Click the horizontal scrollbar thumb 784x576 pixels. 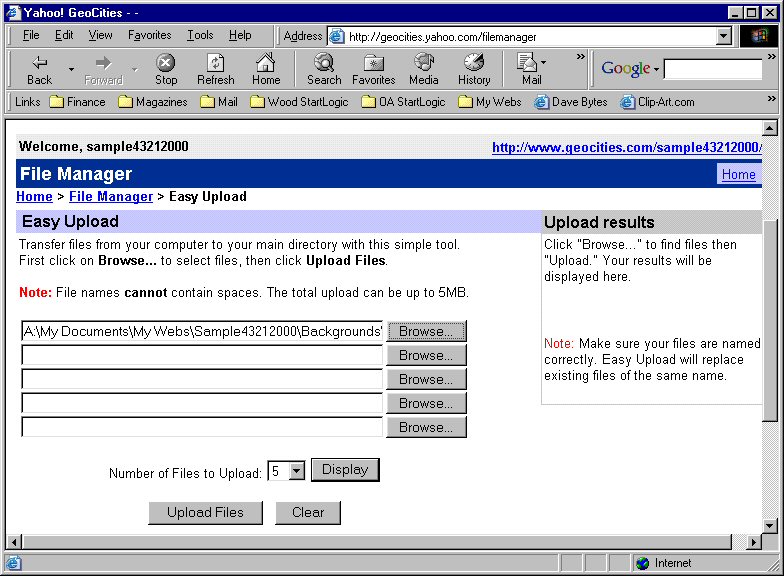377,542
